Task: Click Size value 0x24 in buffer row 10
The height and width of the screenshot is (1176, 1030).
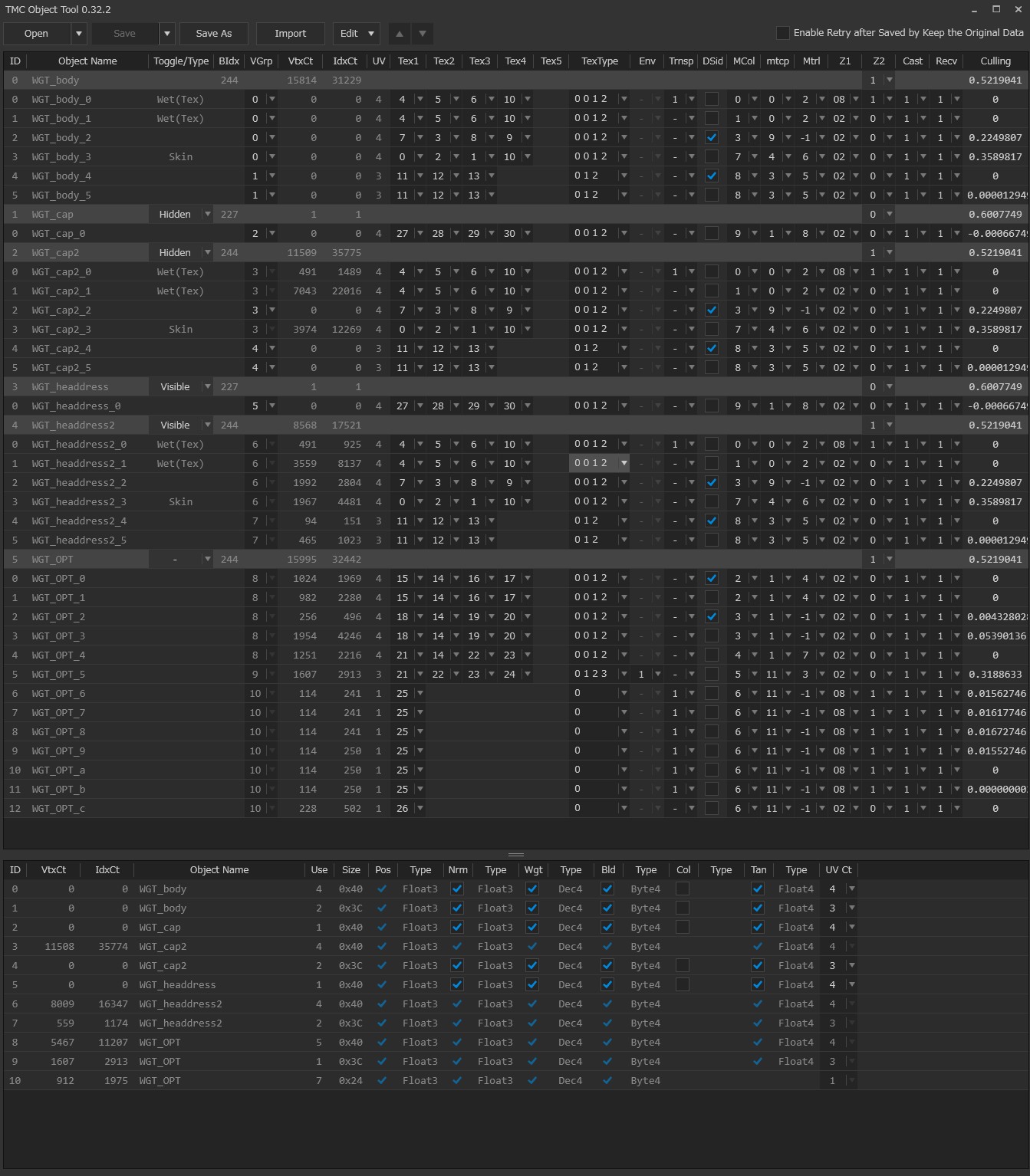Action: pos(350,1080)
